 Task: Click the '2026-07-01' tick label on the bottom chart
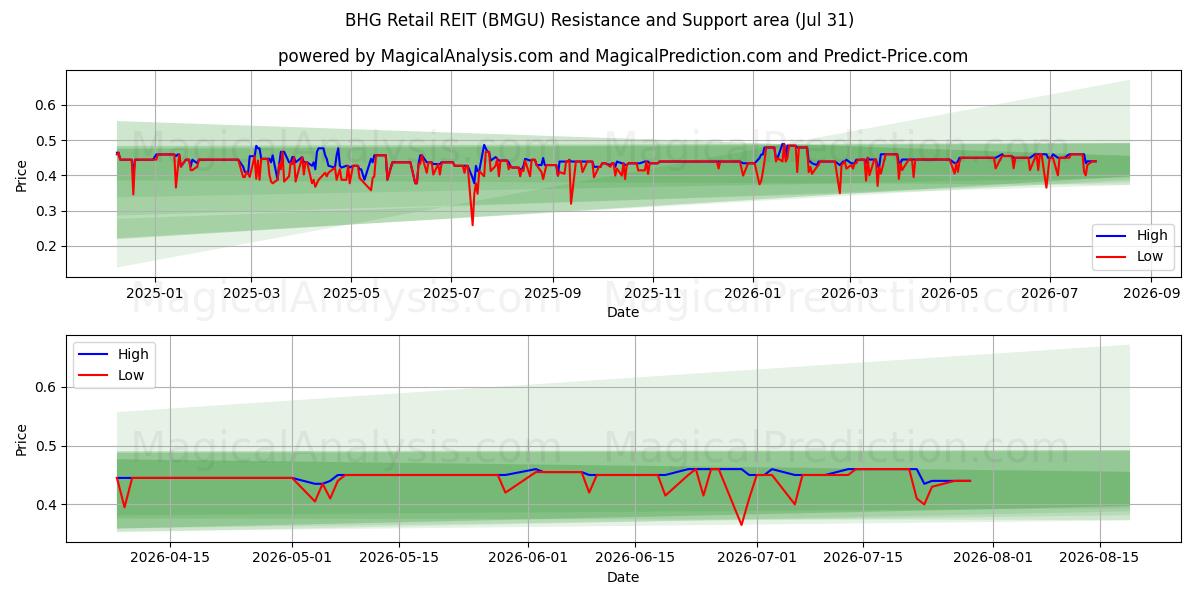(x=756, y=559)
